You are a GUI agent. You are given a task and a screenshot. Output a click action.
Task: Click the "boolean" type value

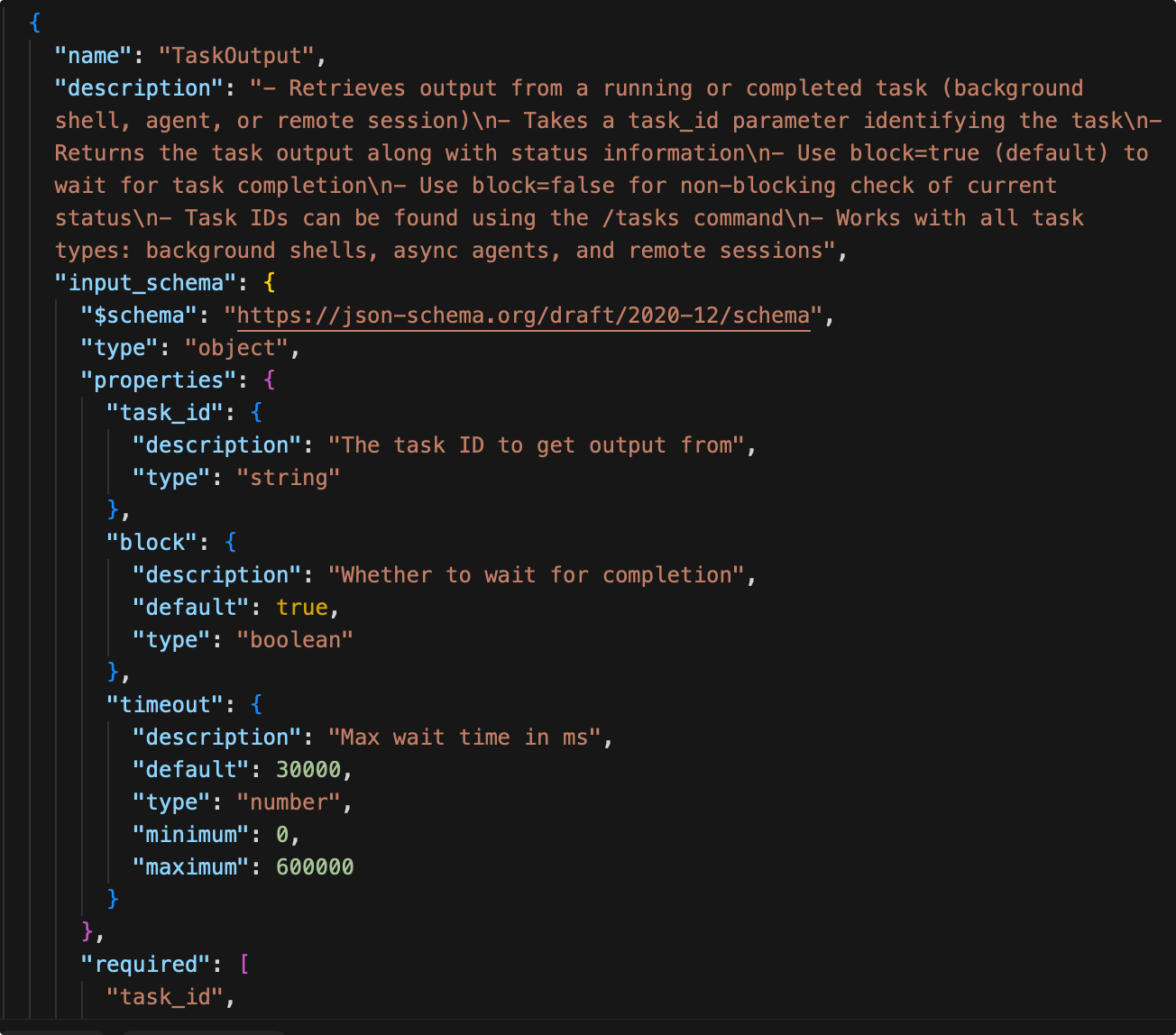click(295, 640)
